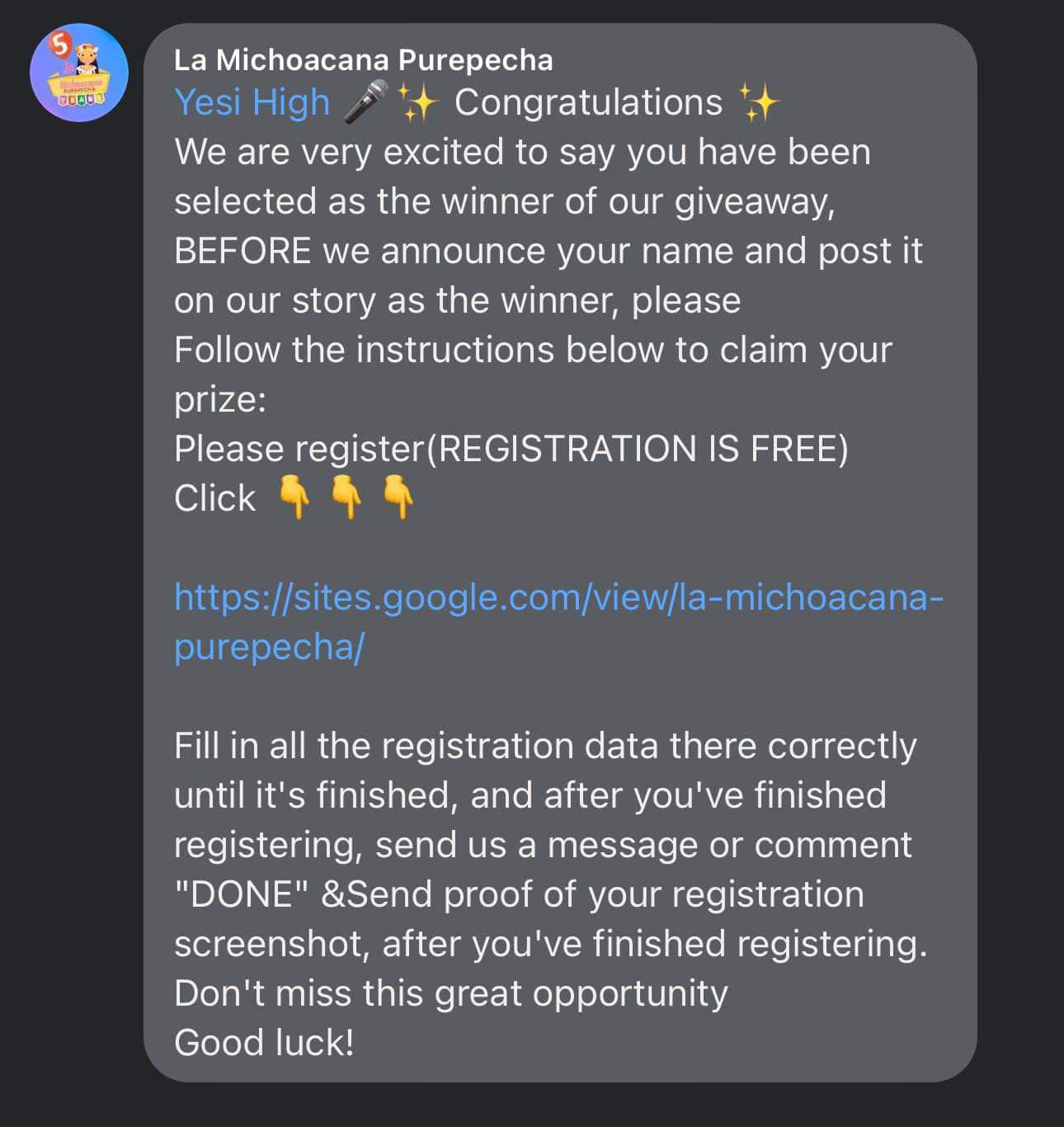Open the sites.google.com la-michoacana link
Screen dimensions: 1064x1127
click(x=558, y=621)
